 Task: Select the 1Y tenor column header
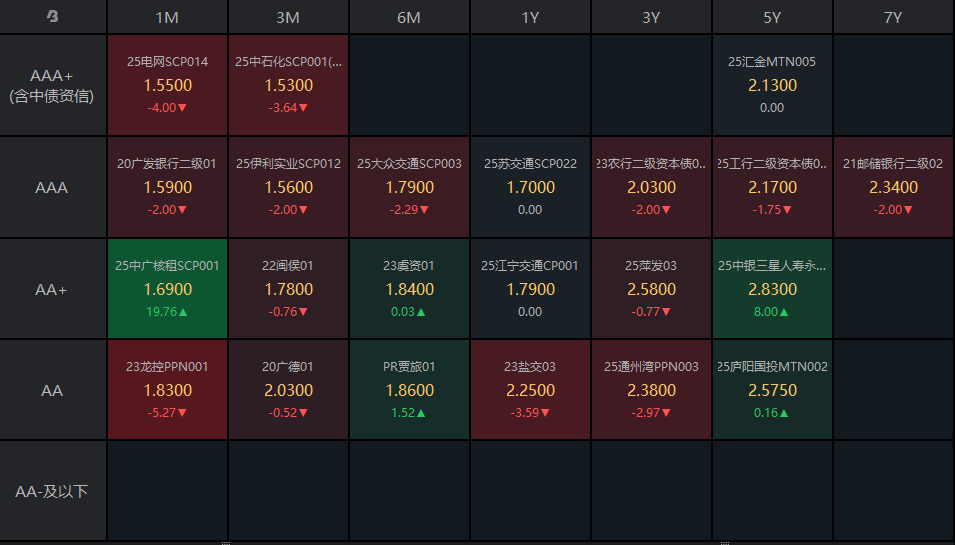tap(530, 17)
